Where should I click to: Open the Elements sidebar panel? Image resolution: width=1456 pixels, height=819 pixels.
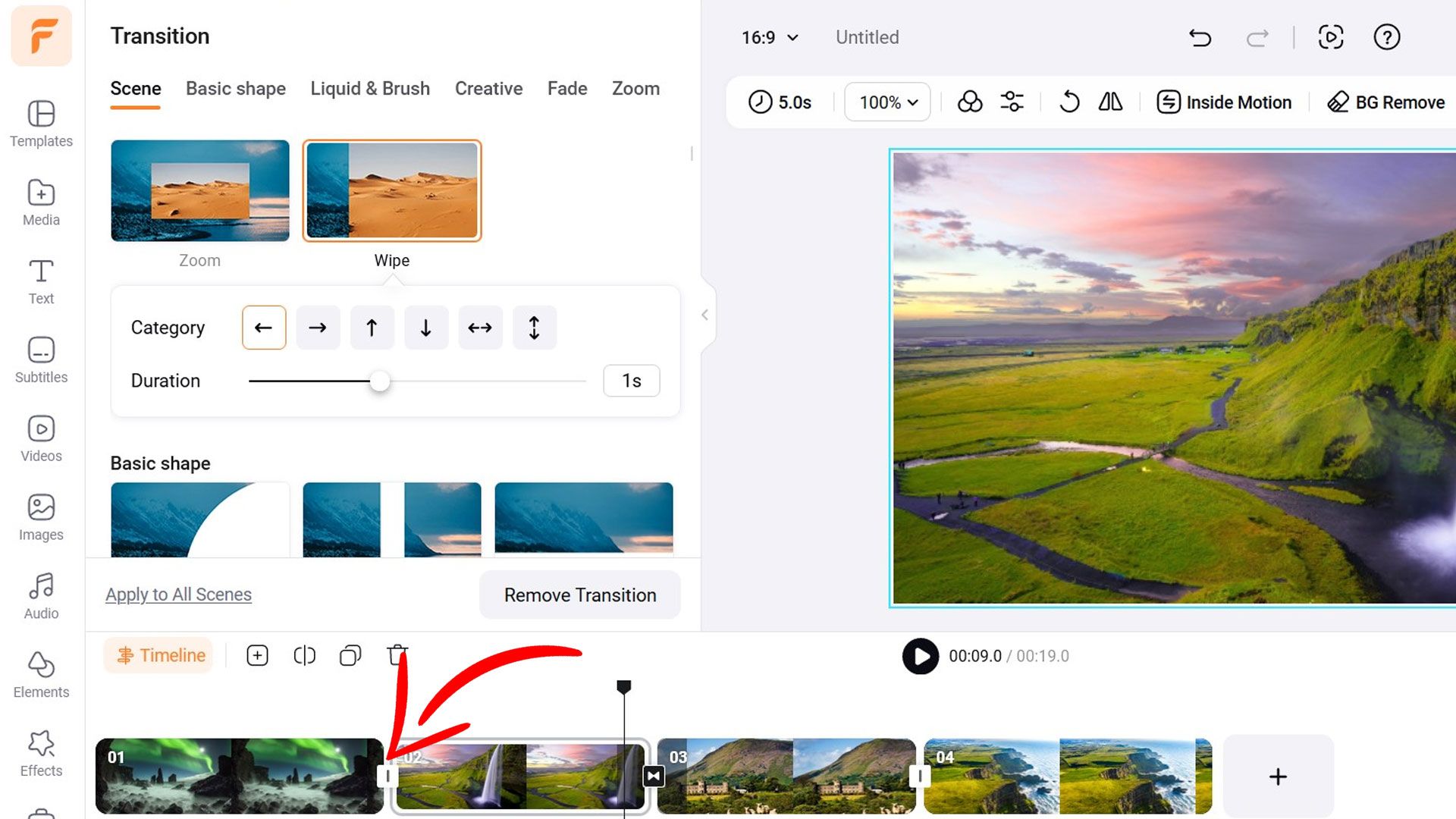[41, 674]
